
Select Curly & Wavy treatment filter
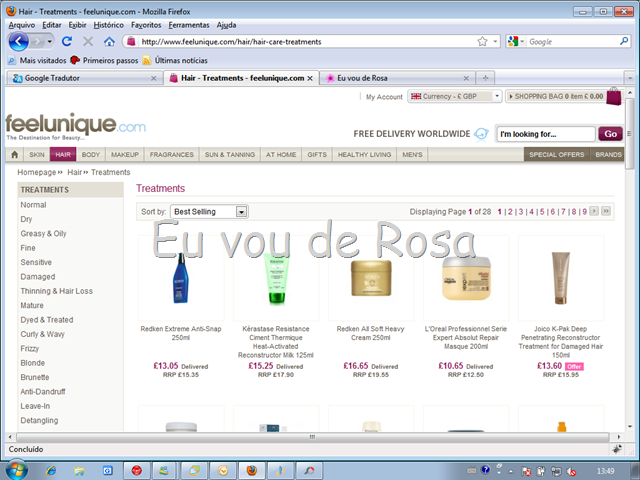pos(42,334)
